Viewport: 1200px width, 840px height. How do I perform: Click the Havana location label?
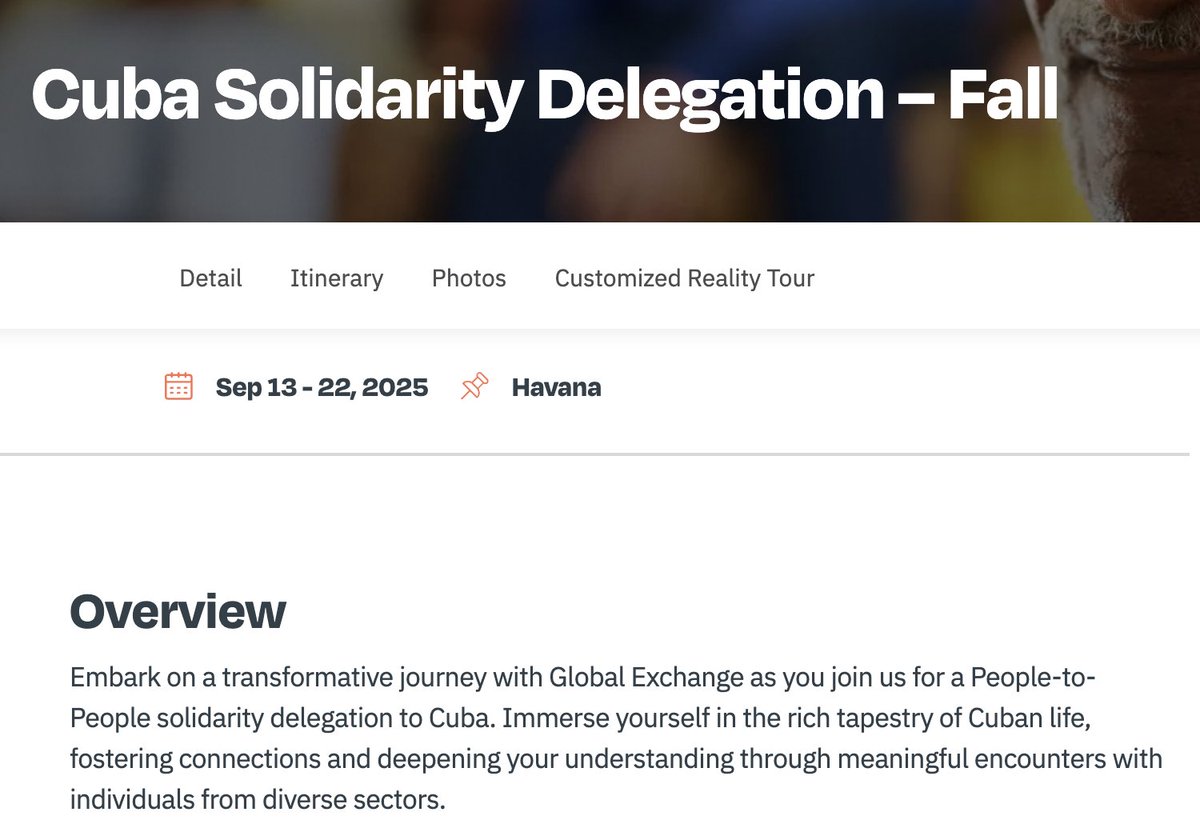pyautogui.click(x=556, y=387)
